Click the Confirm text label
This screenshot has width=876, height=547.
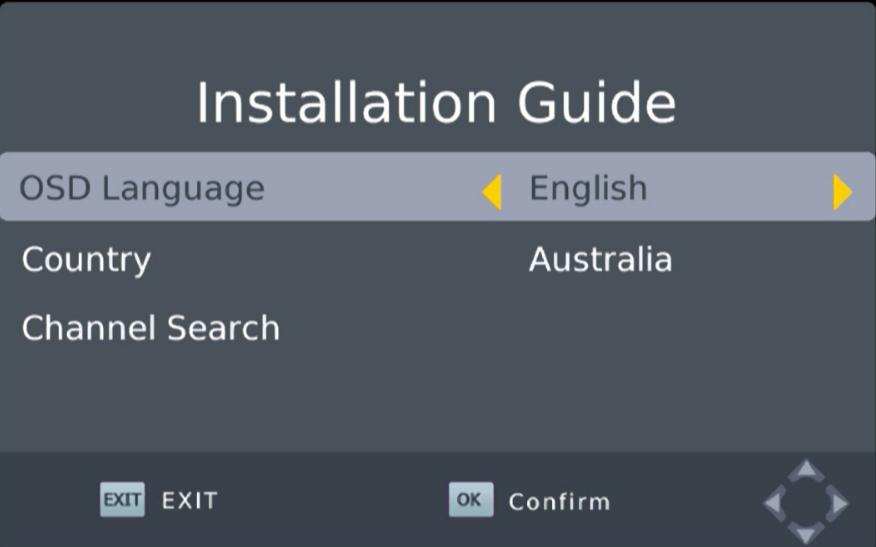[x=560, y=502]
